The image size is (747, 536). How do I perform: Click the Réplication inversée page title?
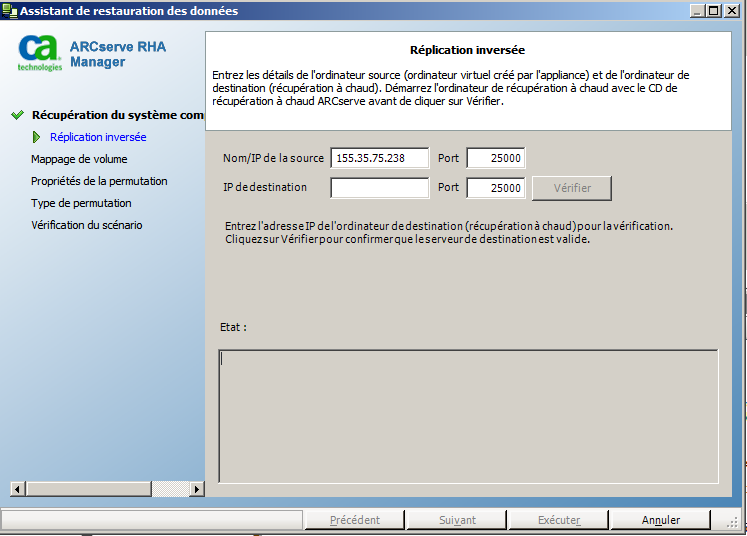click(467, 50)
